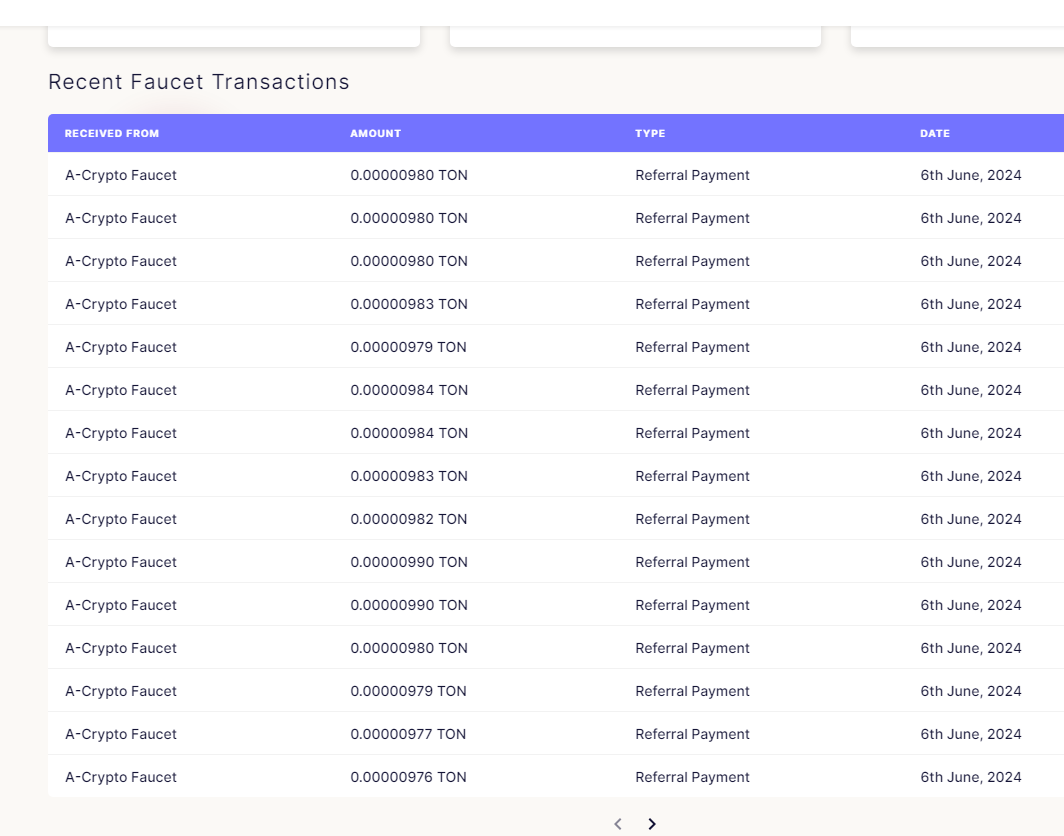
Task: Select Referral Payment in the 0.00000976 TON row
Action: (692, 777)
